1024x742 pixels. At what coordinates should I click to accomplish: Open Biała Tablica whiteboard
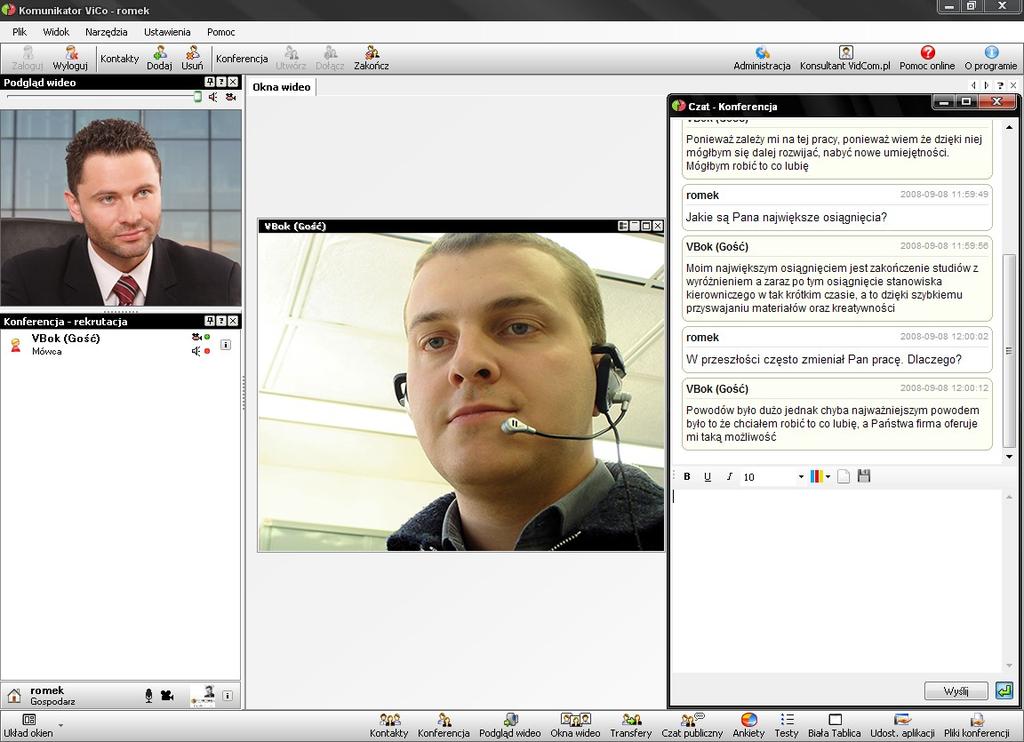point(835,726)
